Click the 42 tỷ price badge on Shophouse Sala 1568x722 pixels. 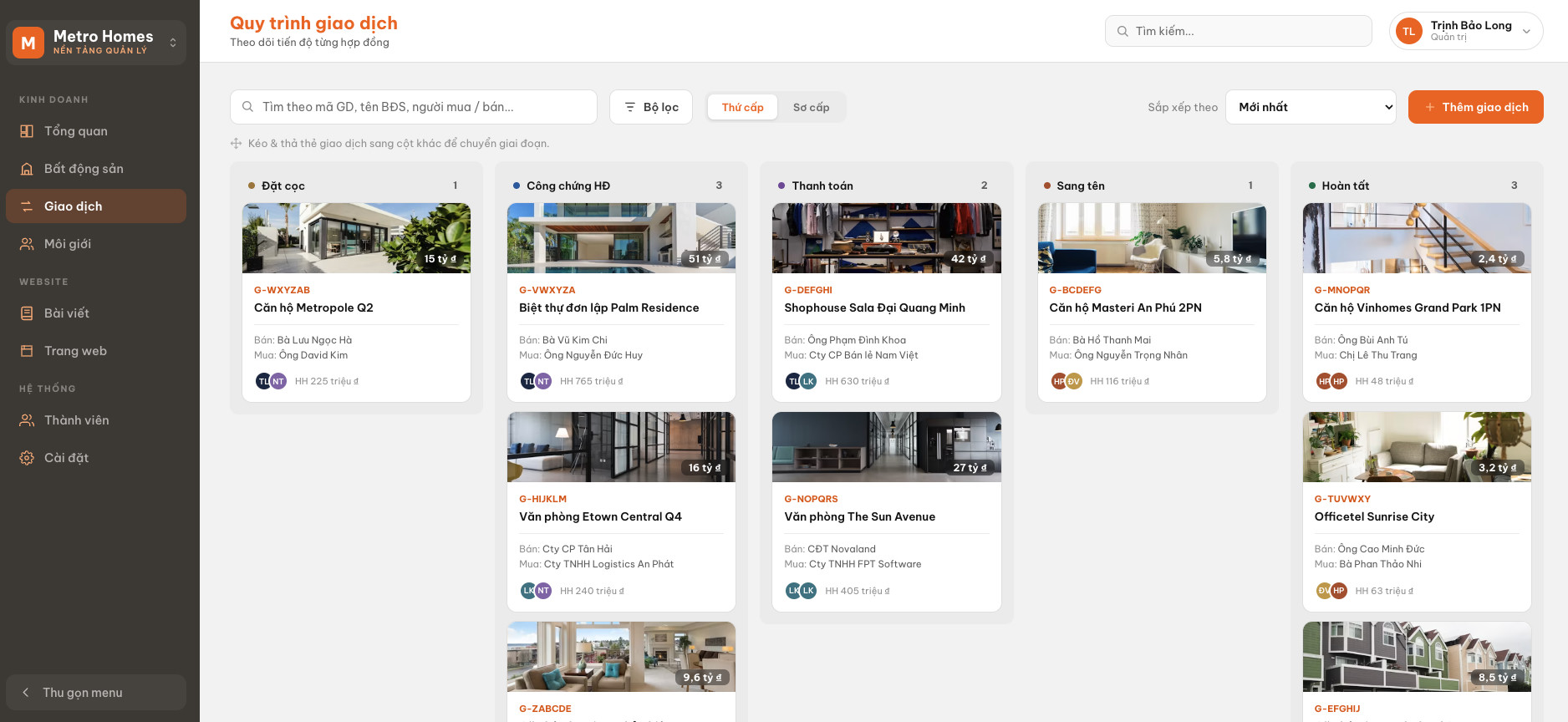(968, 259)
